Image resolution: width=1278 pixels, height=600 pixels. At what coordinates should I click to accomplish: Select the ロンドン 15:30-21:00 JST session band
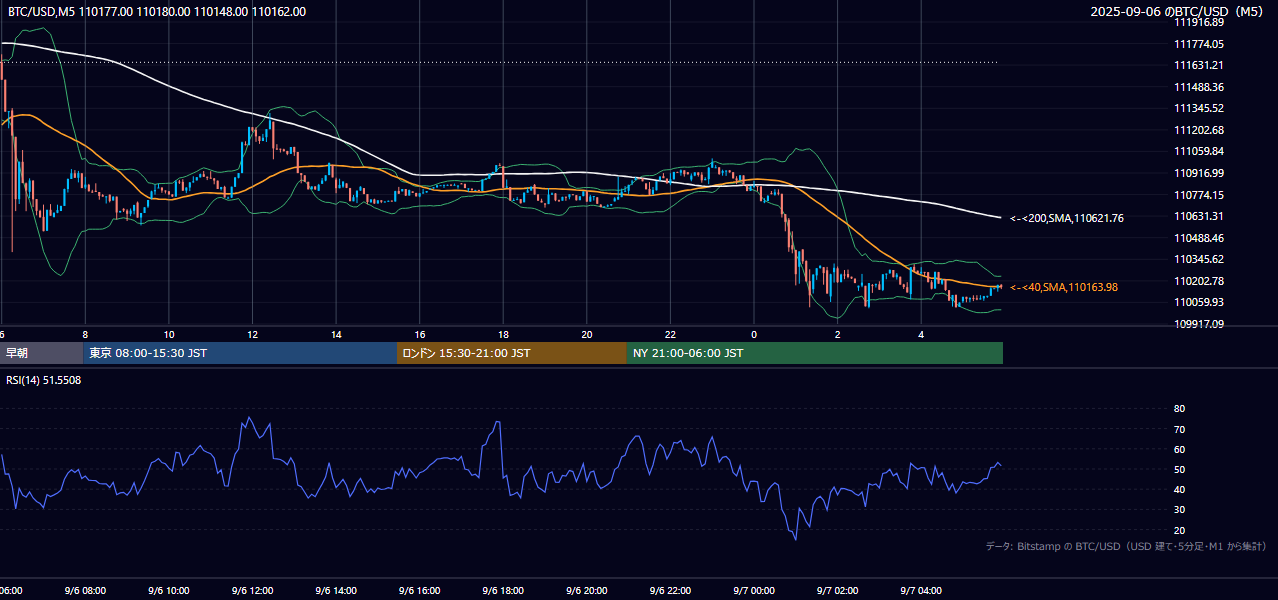tap(512, 353)
